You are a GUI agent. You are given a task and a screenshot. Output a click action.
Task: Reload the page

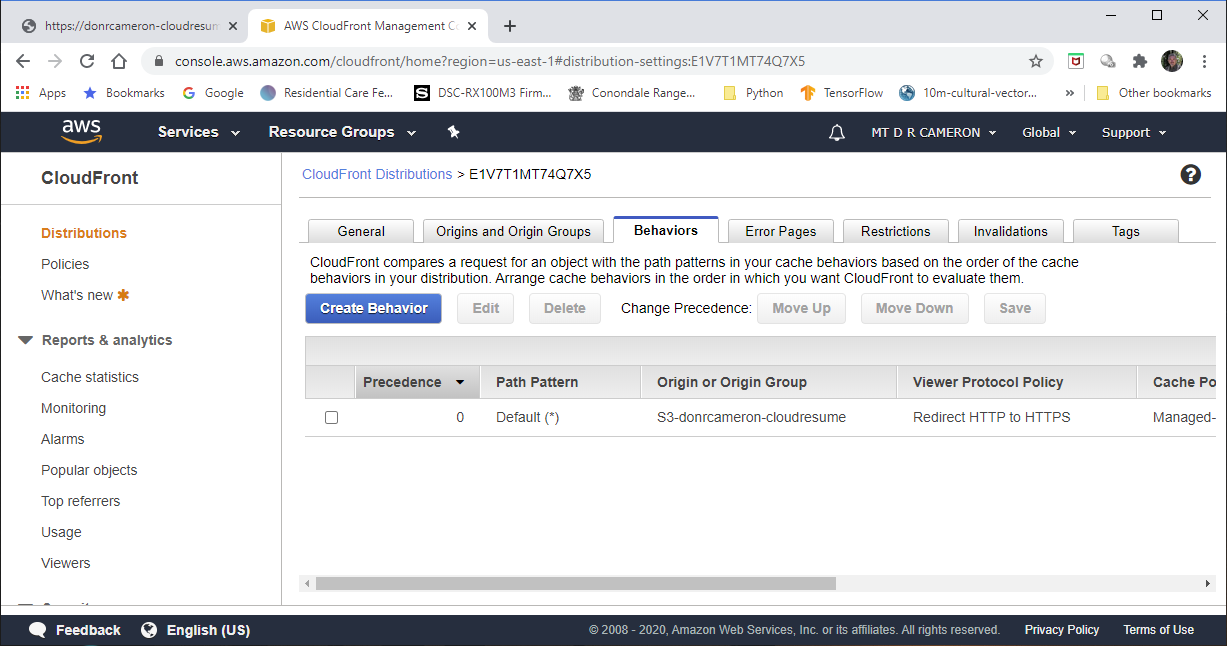click(87, 61)
